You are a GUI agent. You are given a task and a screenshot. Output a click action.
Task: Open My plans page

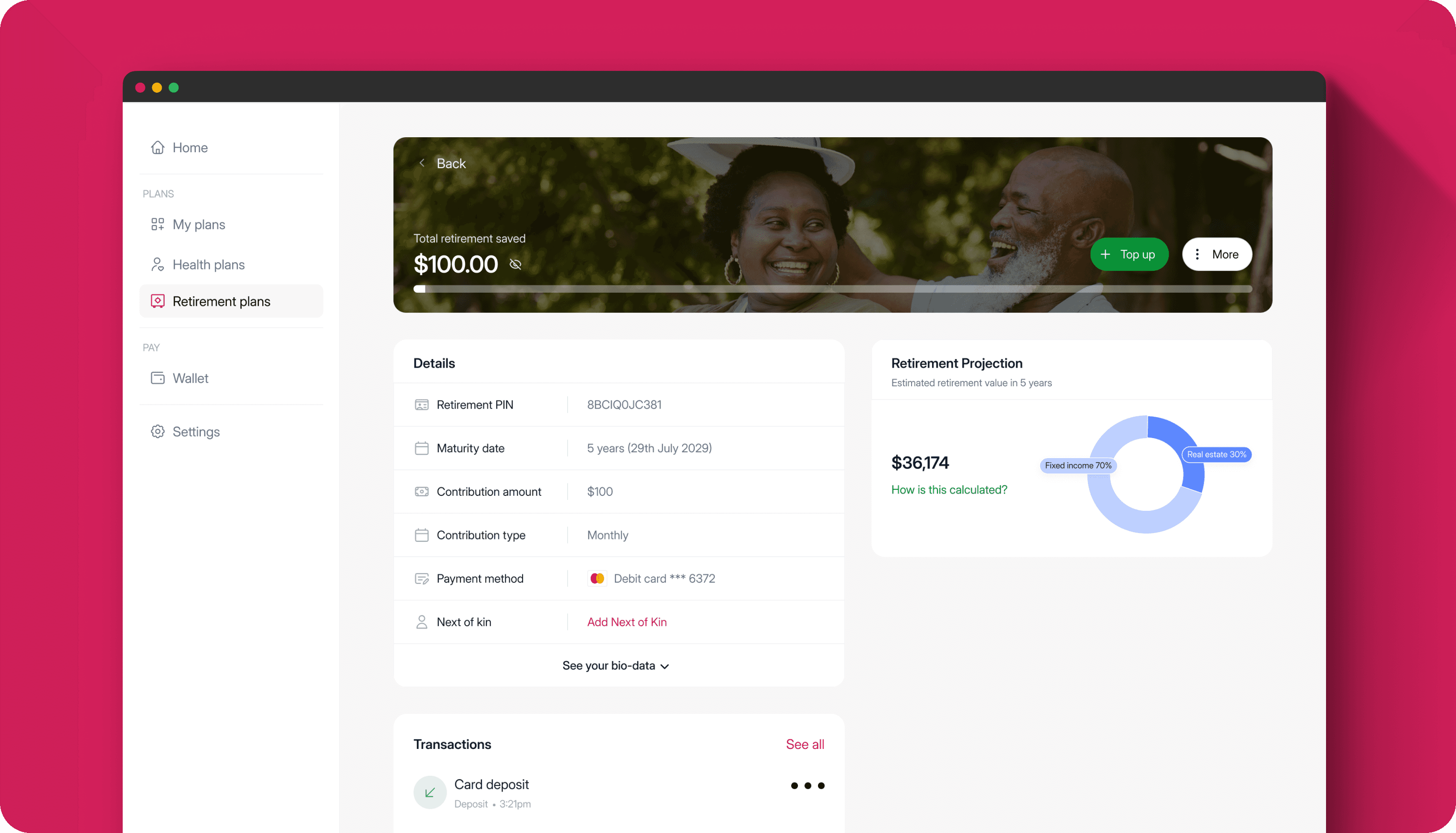[231, 224]
